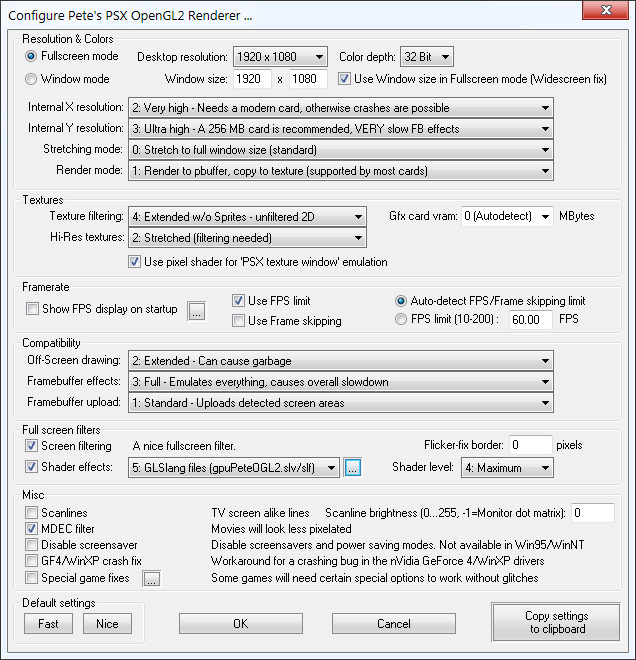Open Framebuffer upload dropdown
Image resolution: width=636 pixels, height=660 pixels.
tap(341, 403)
